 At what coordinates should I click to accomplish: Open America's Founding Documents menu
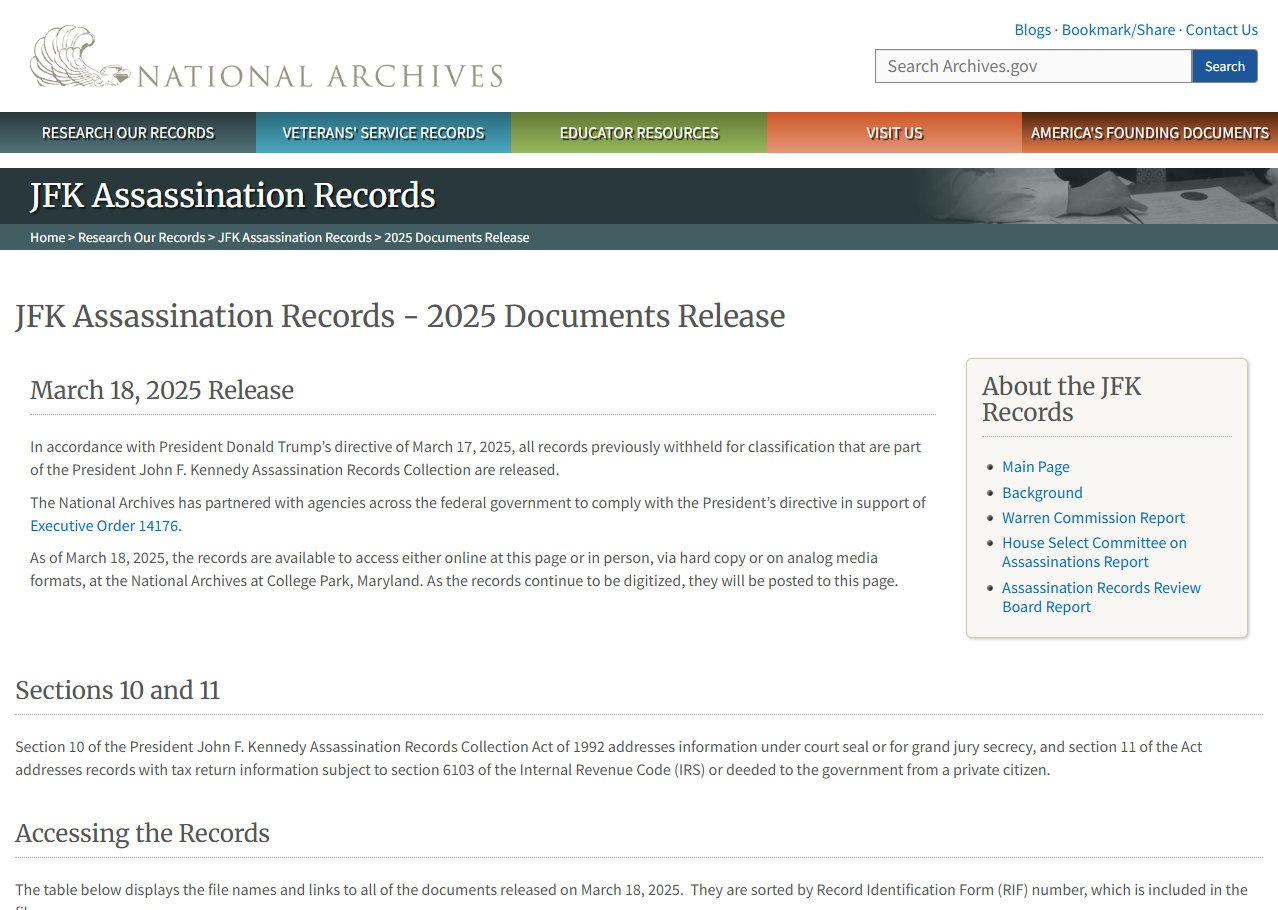pos(1149,133)
